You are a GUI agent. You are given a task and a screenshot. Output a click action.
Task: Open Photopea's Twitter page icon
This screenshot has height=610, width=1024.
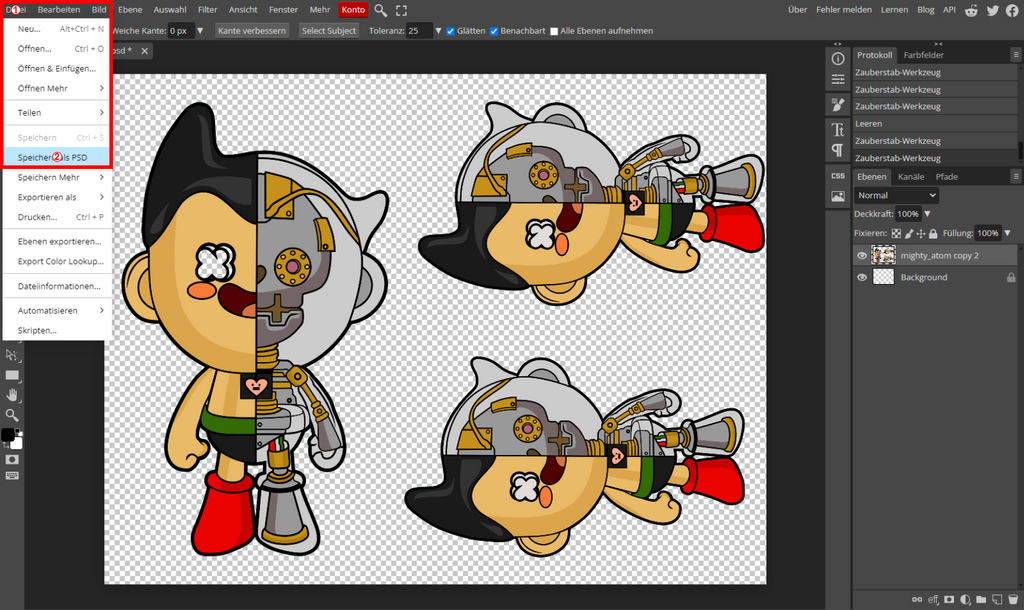click(x=993, y=10)
